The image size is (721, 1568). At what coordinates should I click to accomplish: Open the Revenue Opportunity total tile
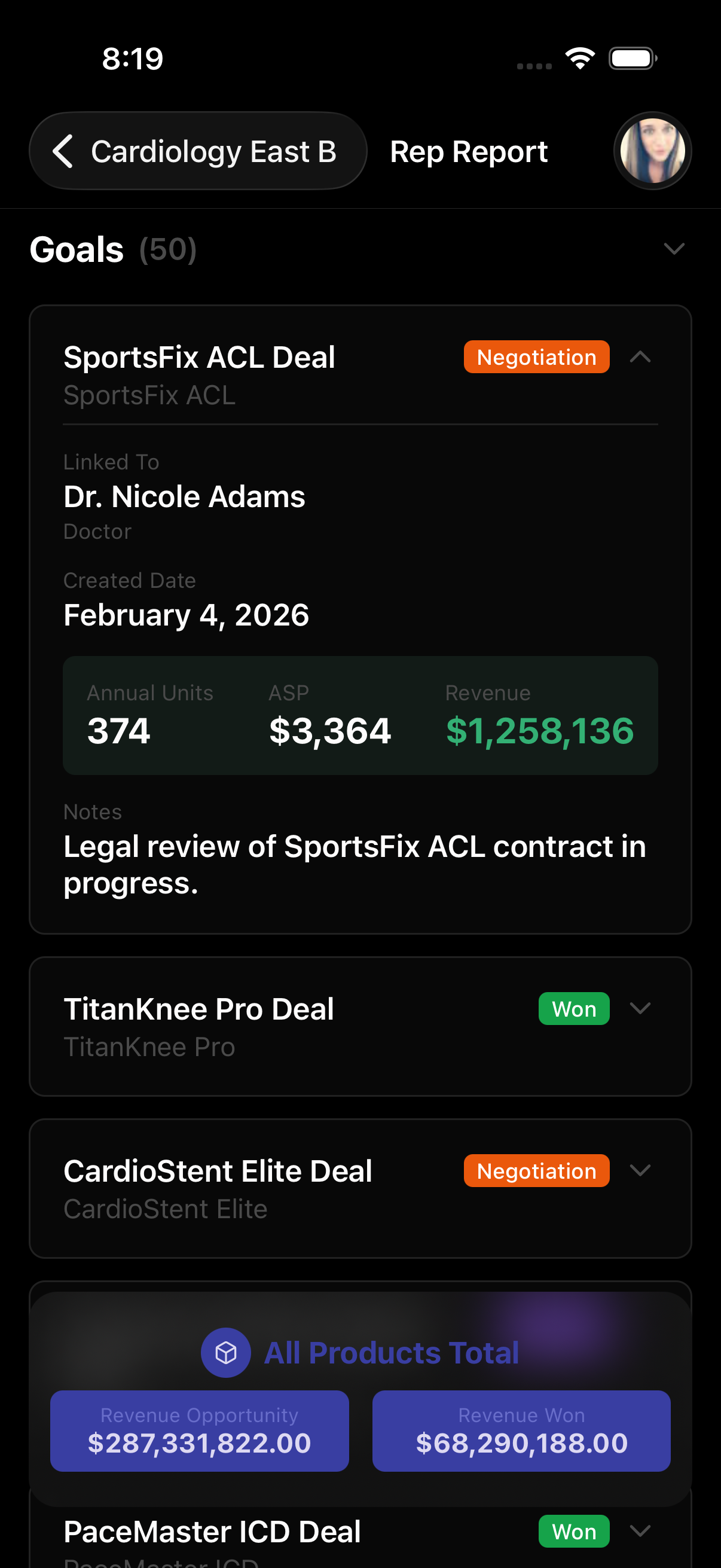tap(199, 1430)
